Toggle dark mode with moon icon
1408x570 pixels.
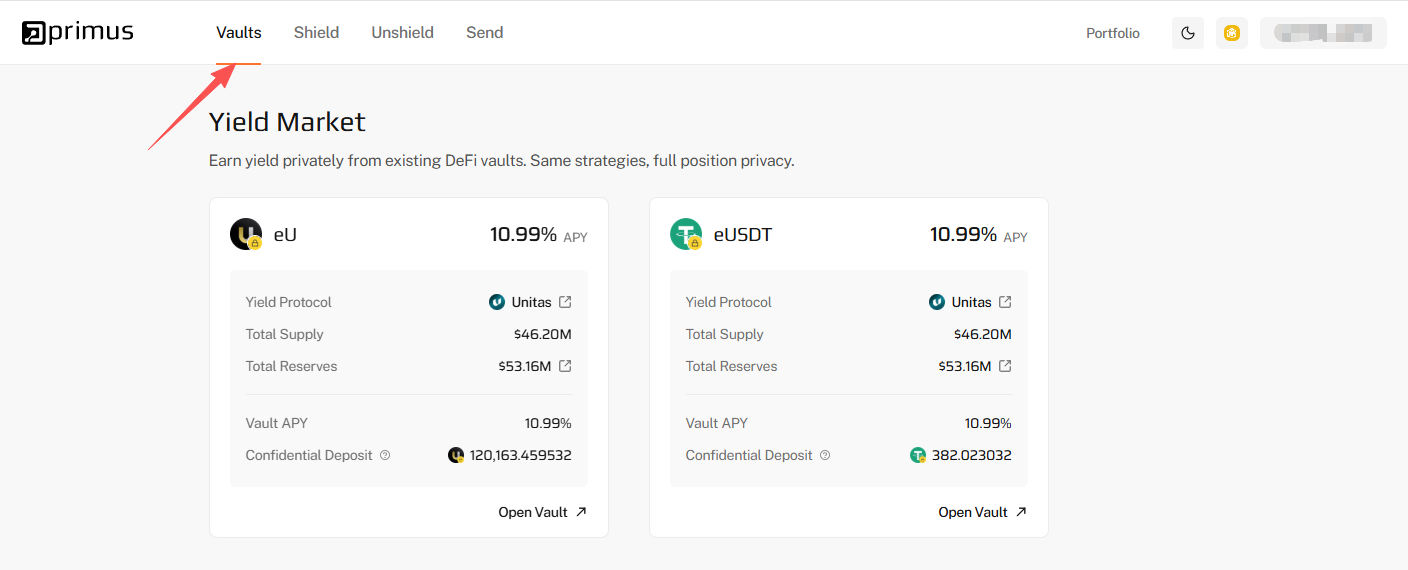click(x=1188, y=33)
